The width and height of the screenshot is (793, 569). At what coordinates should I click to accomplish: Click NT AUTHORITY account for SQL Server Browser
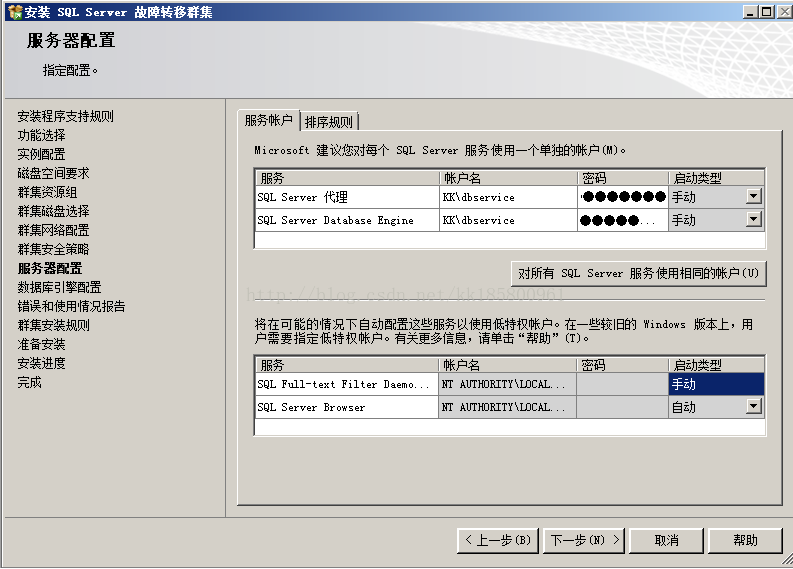pos(507,407)
